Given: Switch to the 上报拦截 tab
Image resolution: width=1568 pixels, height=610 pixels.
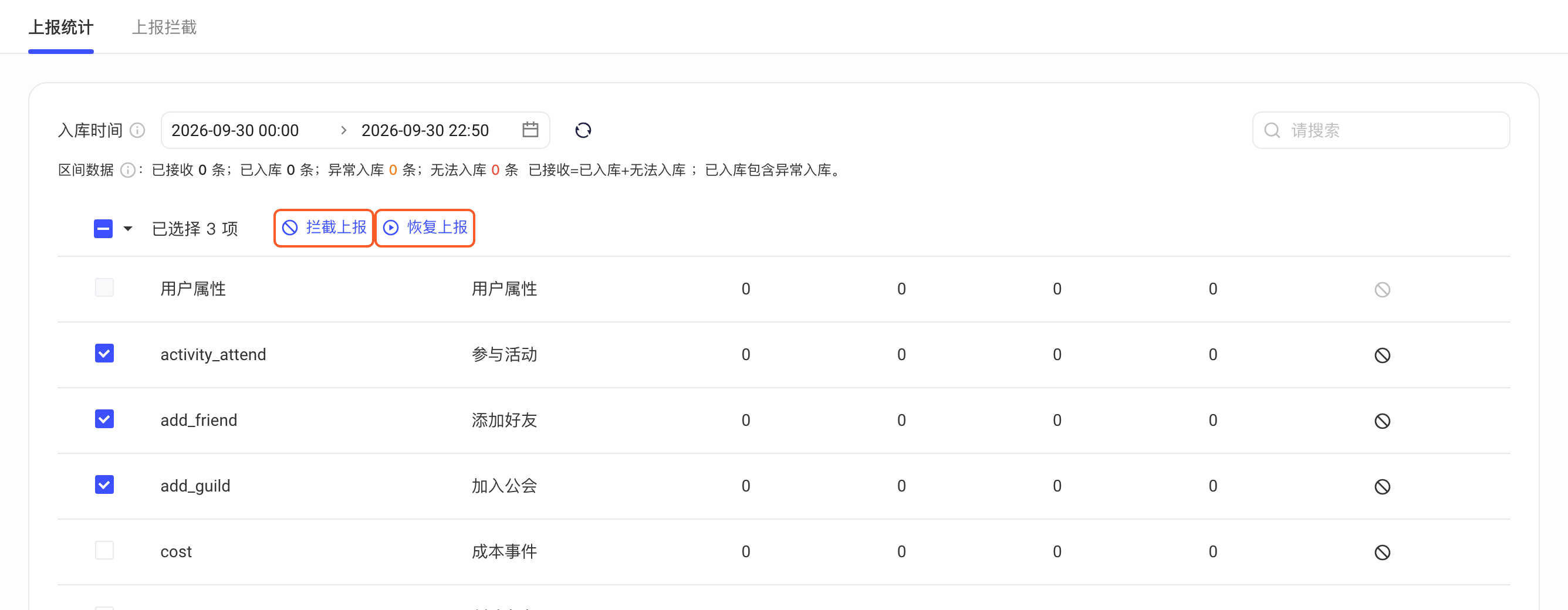Looking at the screenshot, I should (x=164, y=28).
